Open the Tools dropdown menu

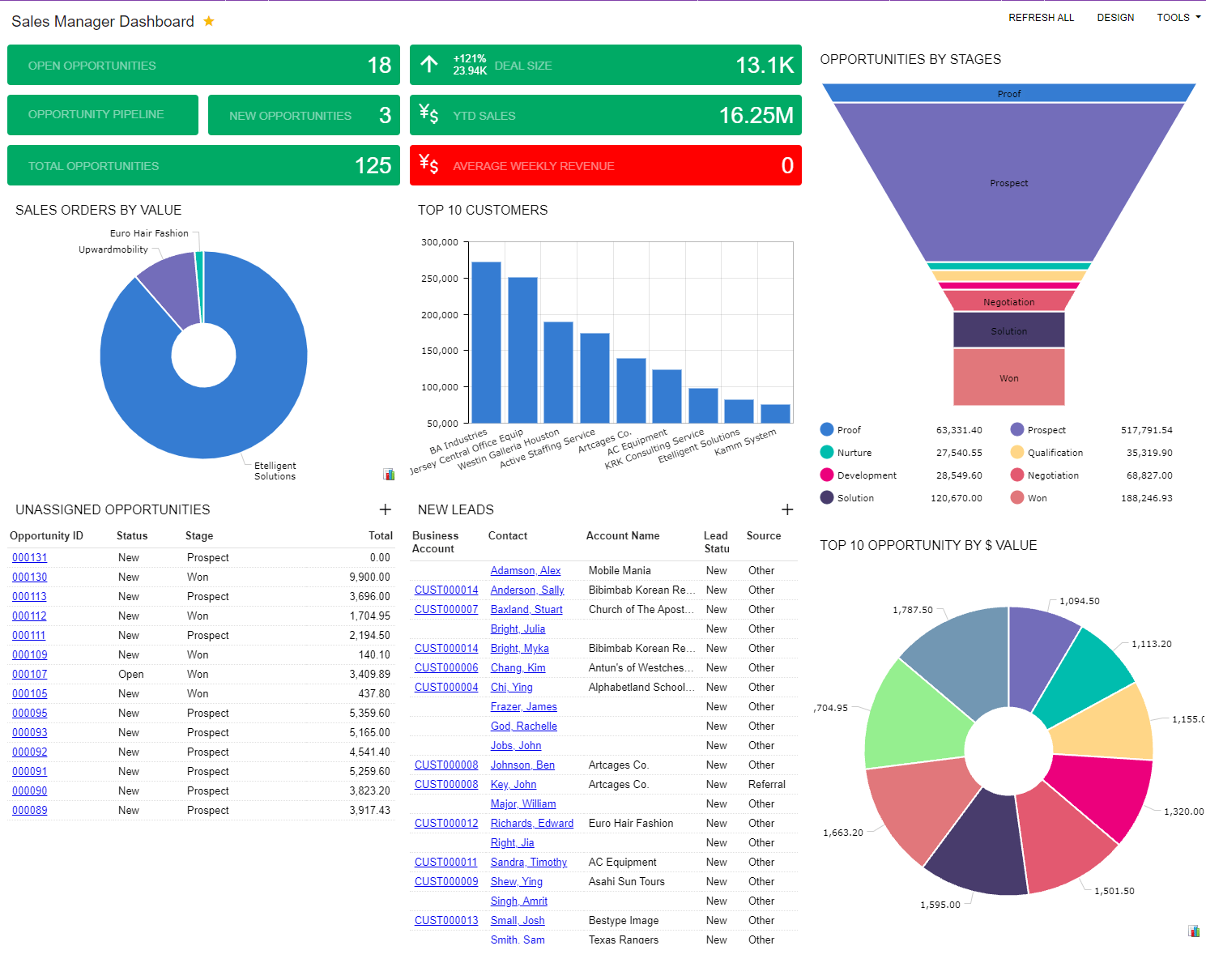click(x=1178, y=18)
